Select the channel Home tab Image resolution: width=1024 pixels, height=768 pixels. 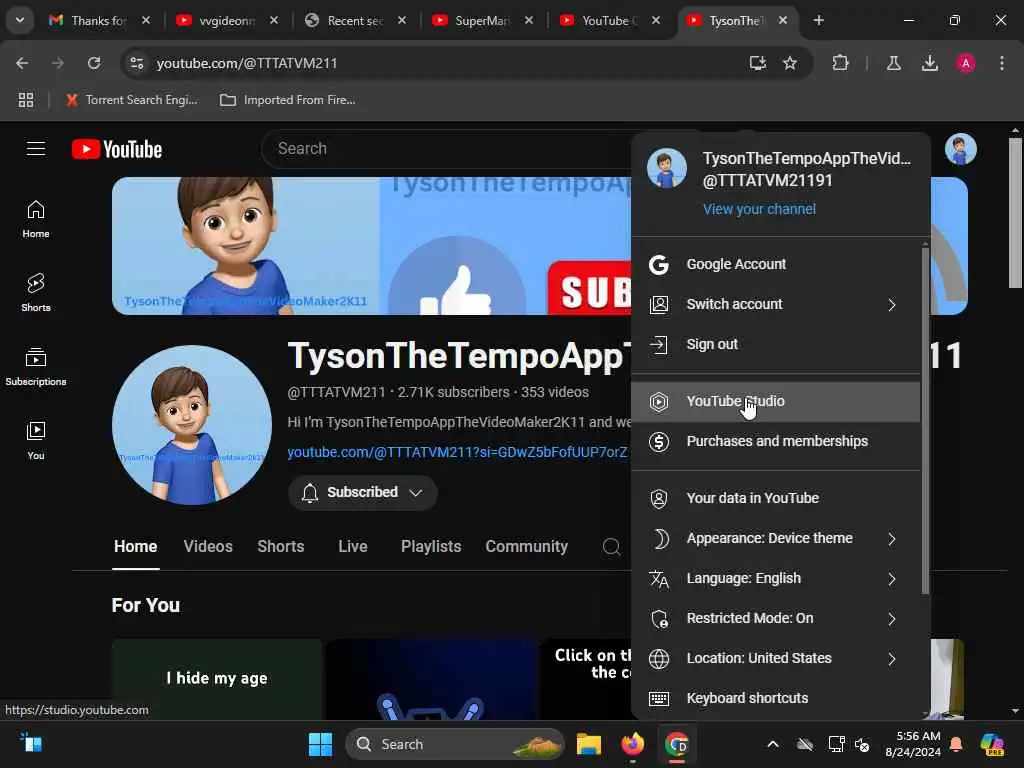click(x=135, y=547)
